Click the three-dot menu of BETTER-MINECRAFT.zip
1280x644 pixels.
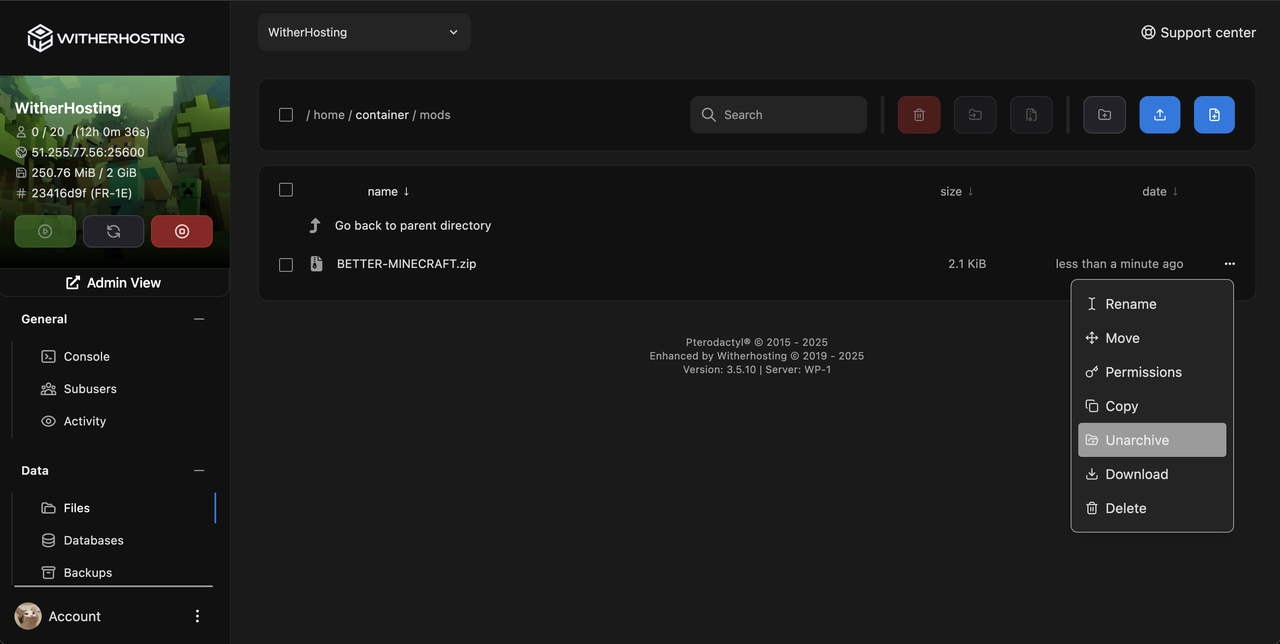pyautogui.click(x=1229, y=264)
